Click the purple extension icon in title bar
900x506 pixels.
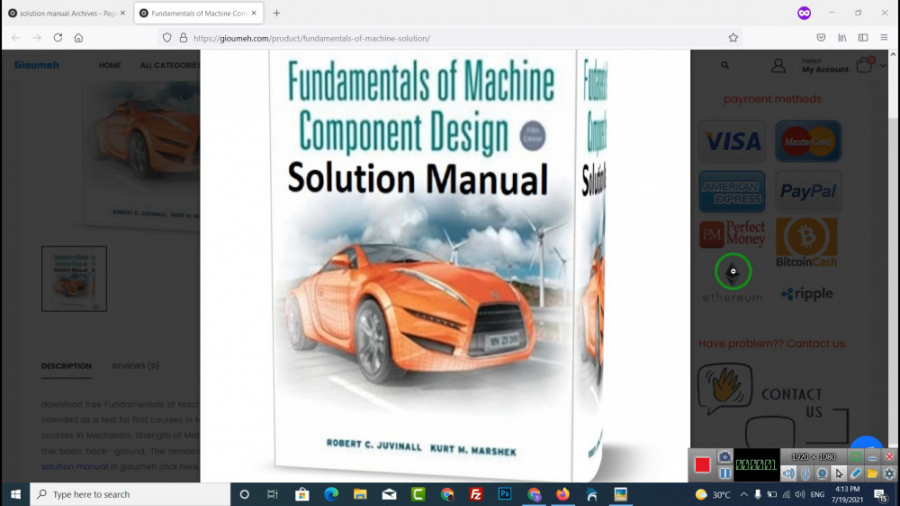tap(804, 13)
